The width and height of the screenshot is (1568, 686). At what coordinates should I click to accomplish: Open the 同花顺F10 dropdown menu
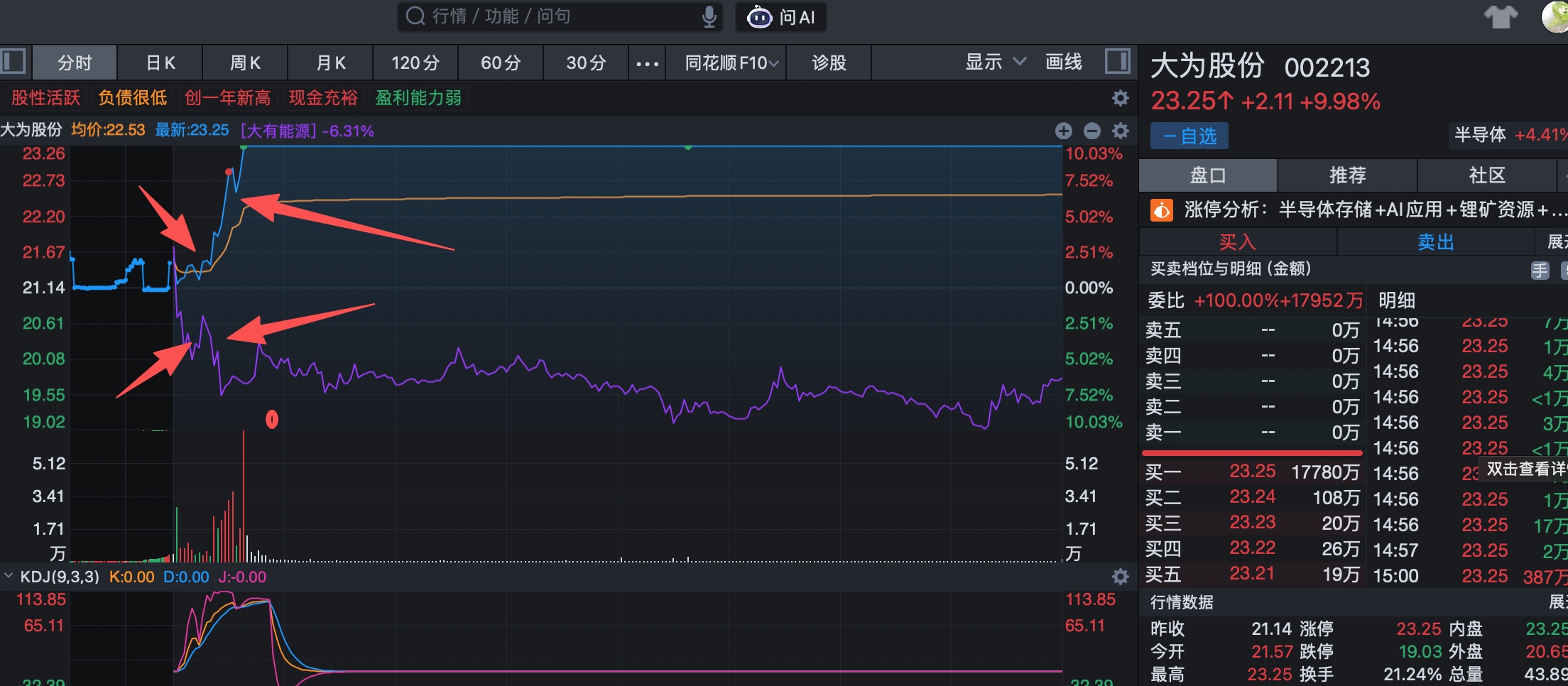pos(731,63)
